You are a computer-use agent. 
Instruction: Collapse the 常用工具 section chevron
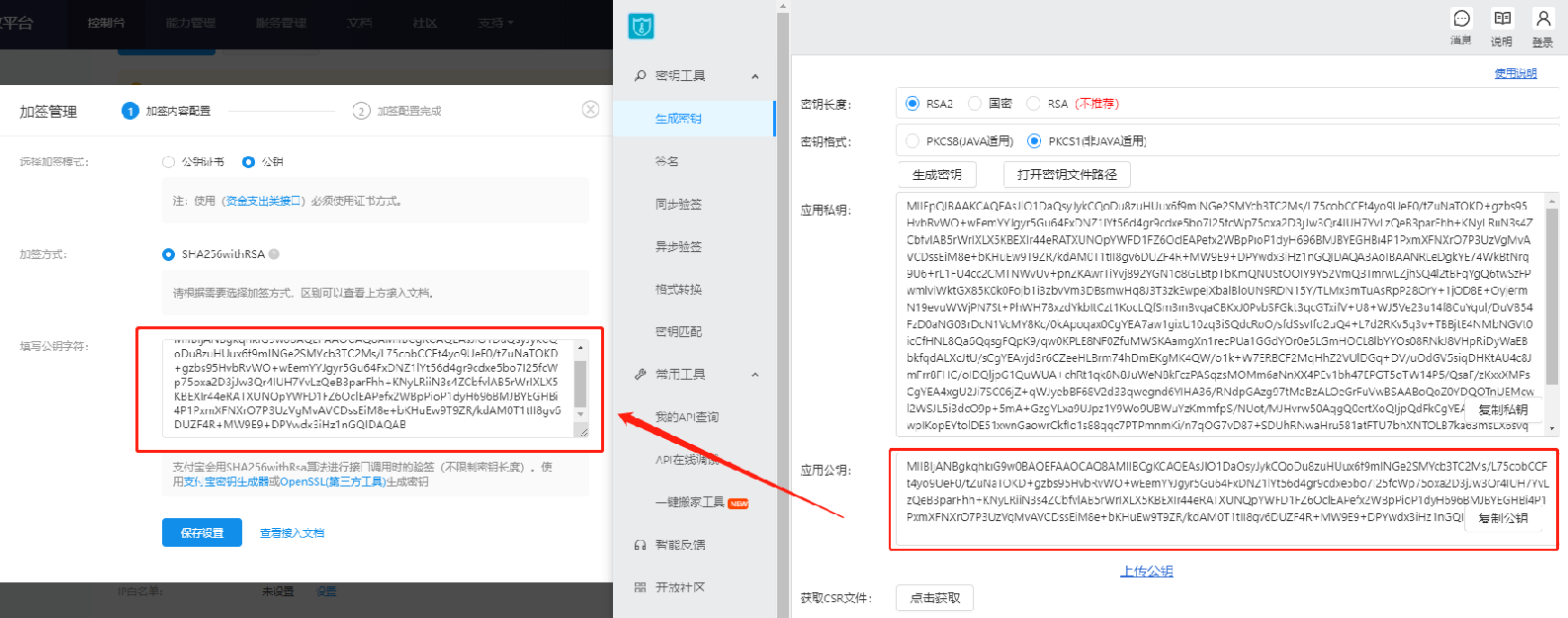(x=755, y=375)
